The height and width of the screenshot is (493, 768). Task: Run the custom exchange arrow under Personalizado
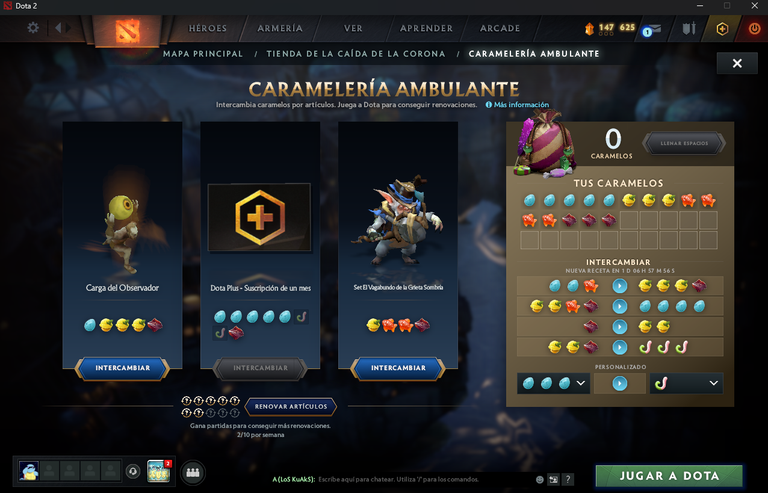pos(620,383)
